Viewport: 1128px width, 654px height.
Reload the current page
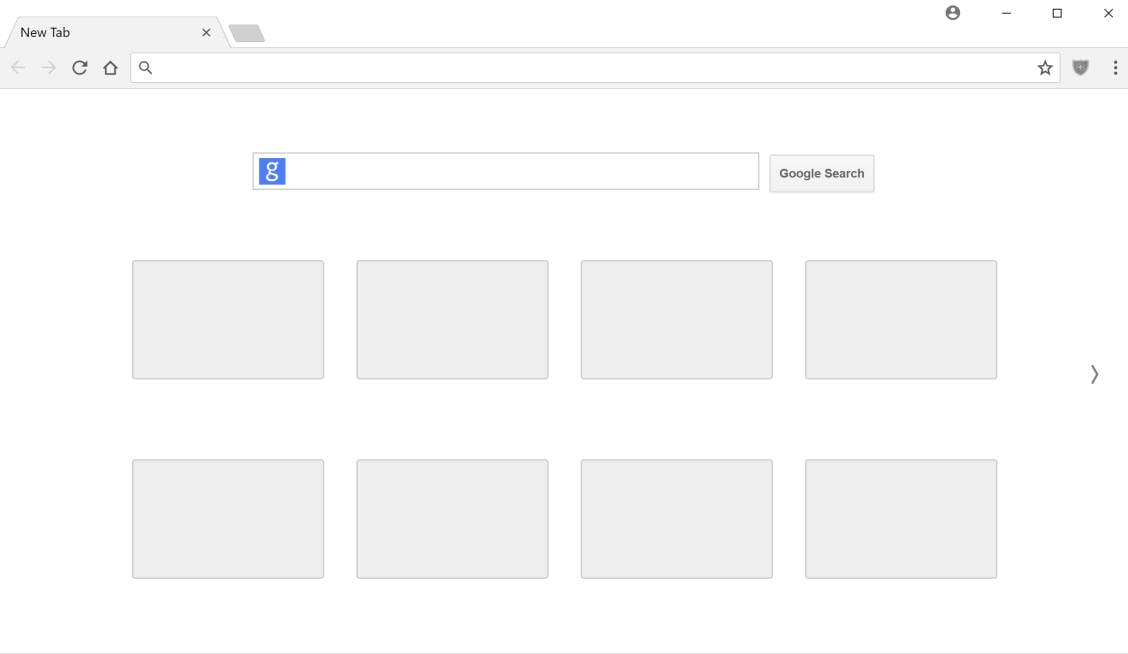click(79, 68)
